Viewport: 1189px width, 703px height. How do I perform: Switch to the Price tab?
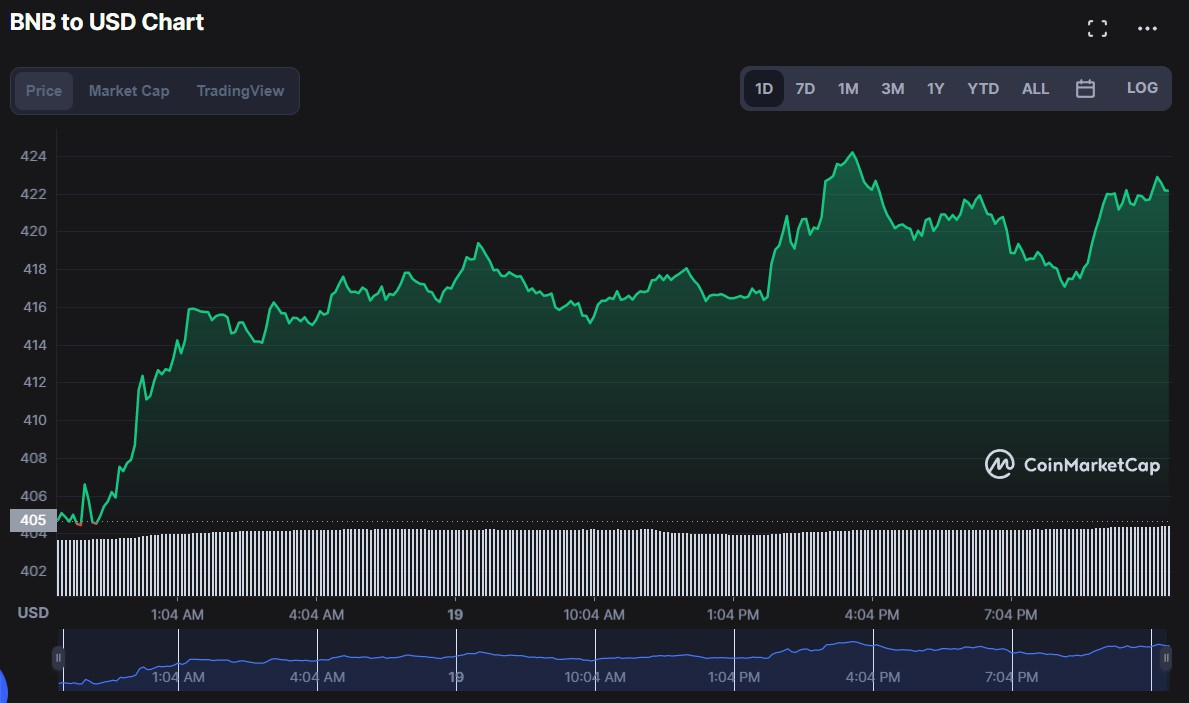coord(44,91)
